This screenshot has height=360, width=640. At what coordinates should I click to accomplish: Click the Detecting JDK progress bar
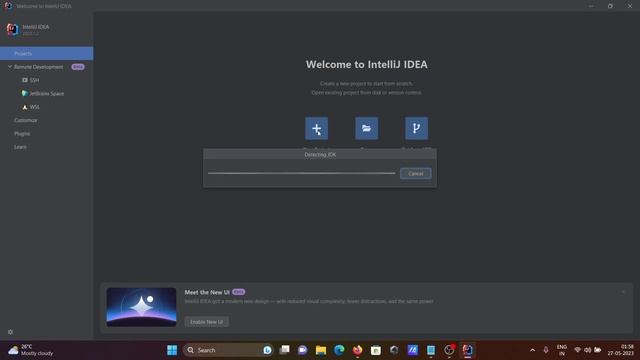coord(302,173)
